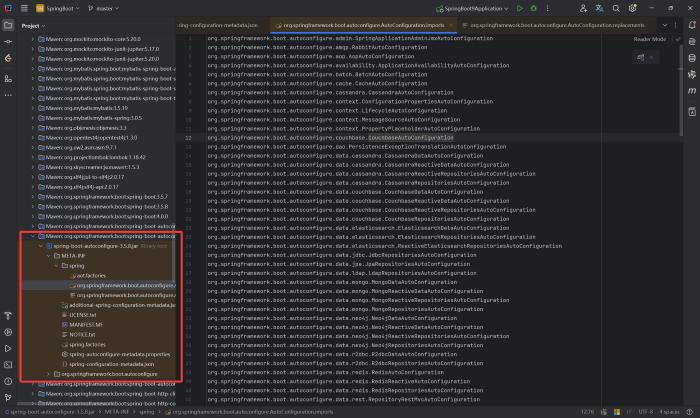The width and height of the screenshot is (700, 418).
Task: Open more run actions menu
Action: 547,8
